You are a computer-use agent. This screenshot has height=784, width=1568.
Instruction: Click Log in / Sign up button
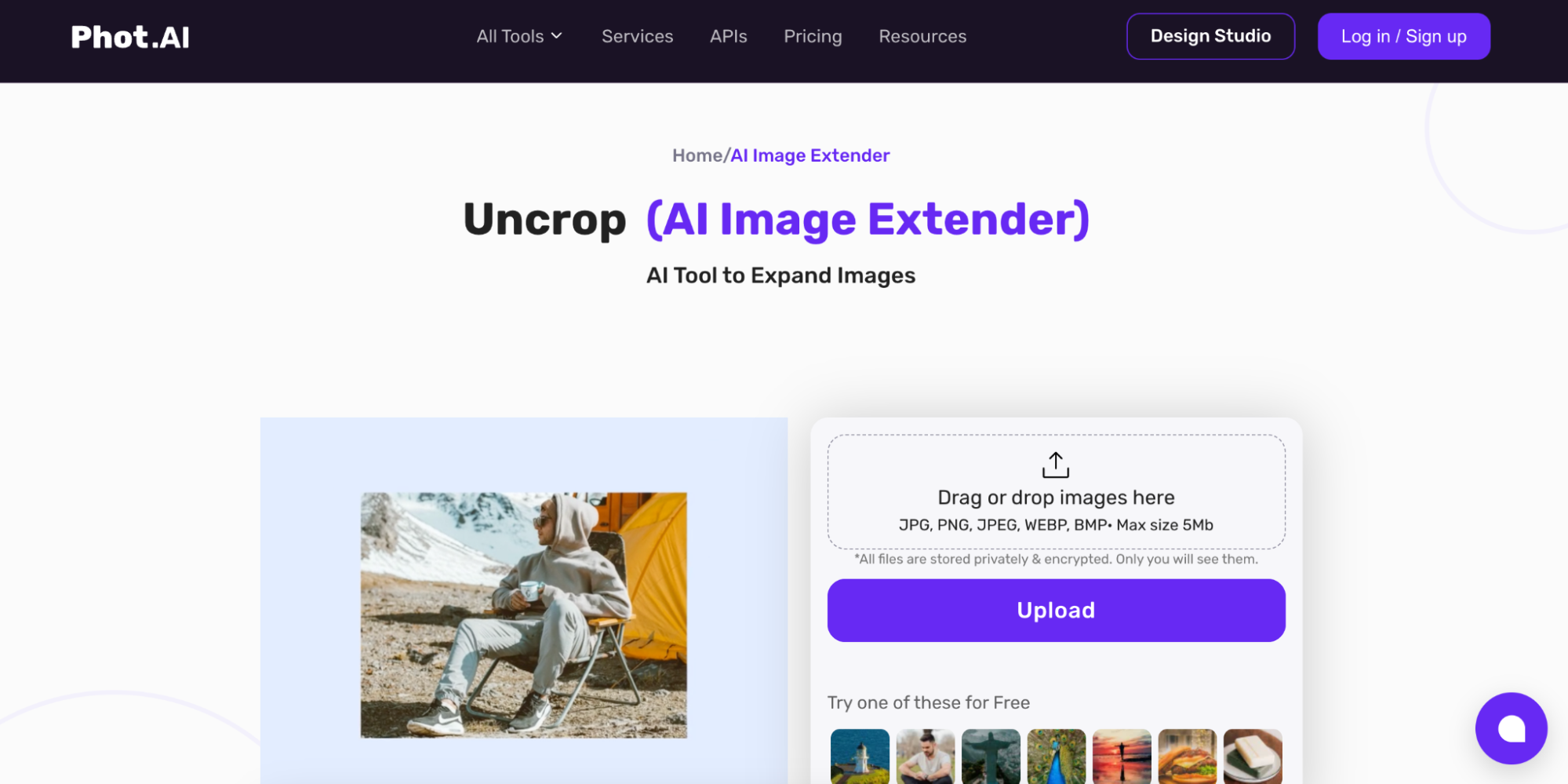[1403, 36]
